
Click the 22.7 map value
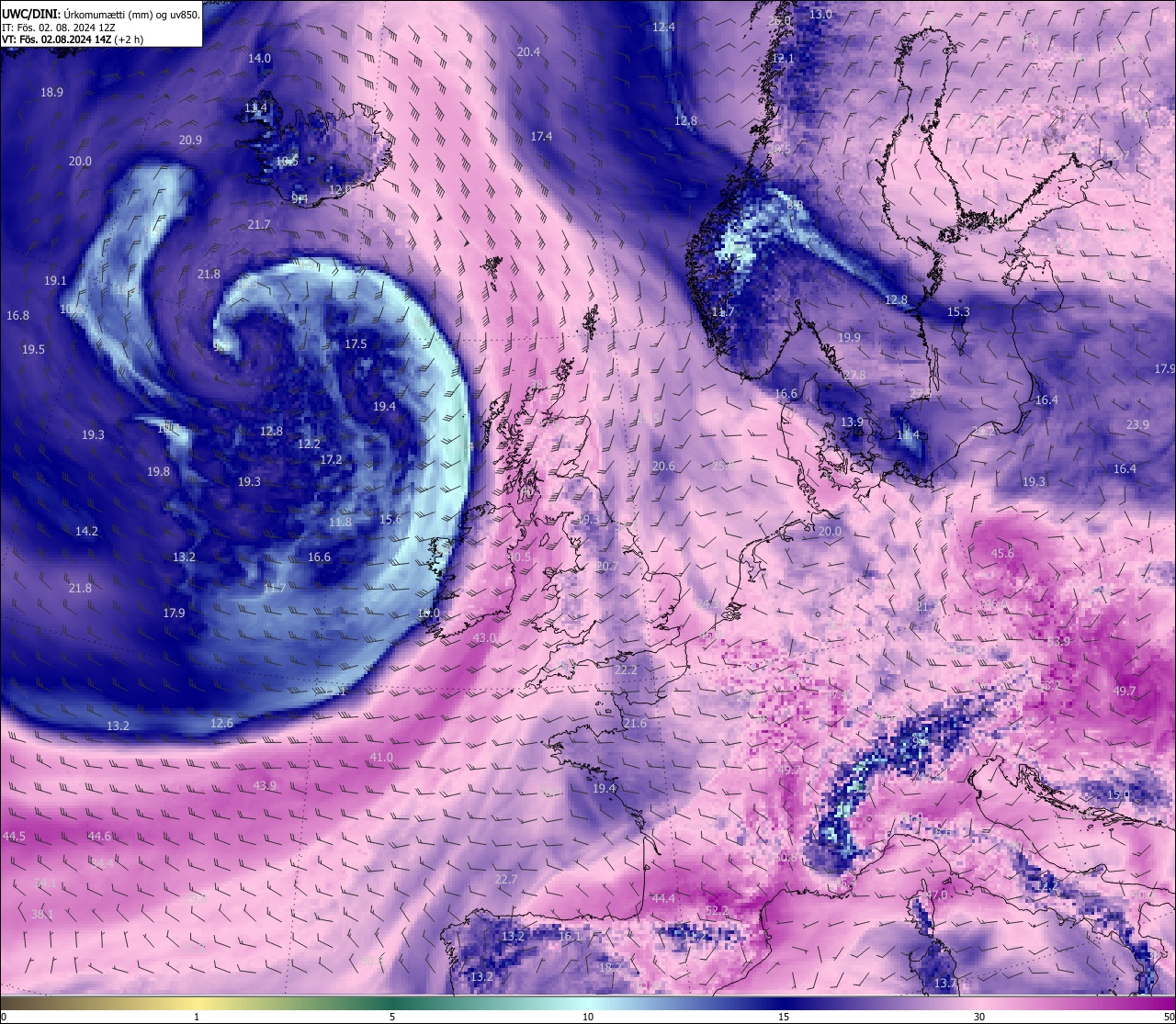pos(506,879)
